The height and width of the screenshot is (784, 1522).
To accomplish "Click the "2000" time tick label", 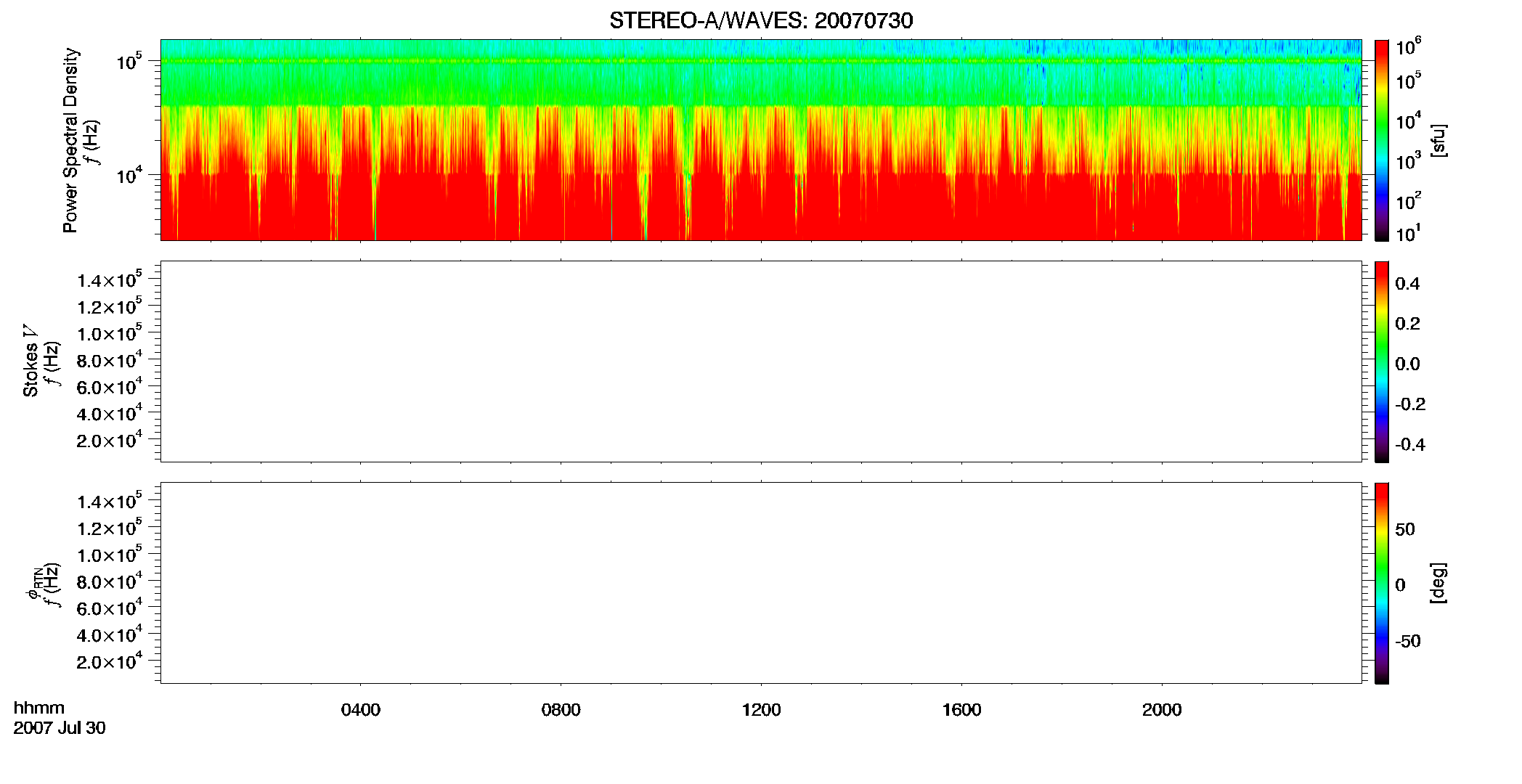I will click(1162, 709).
